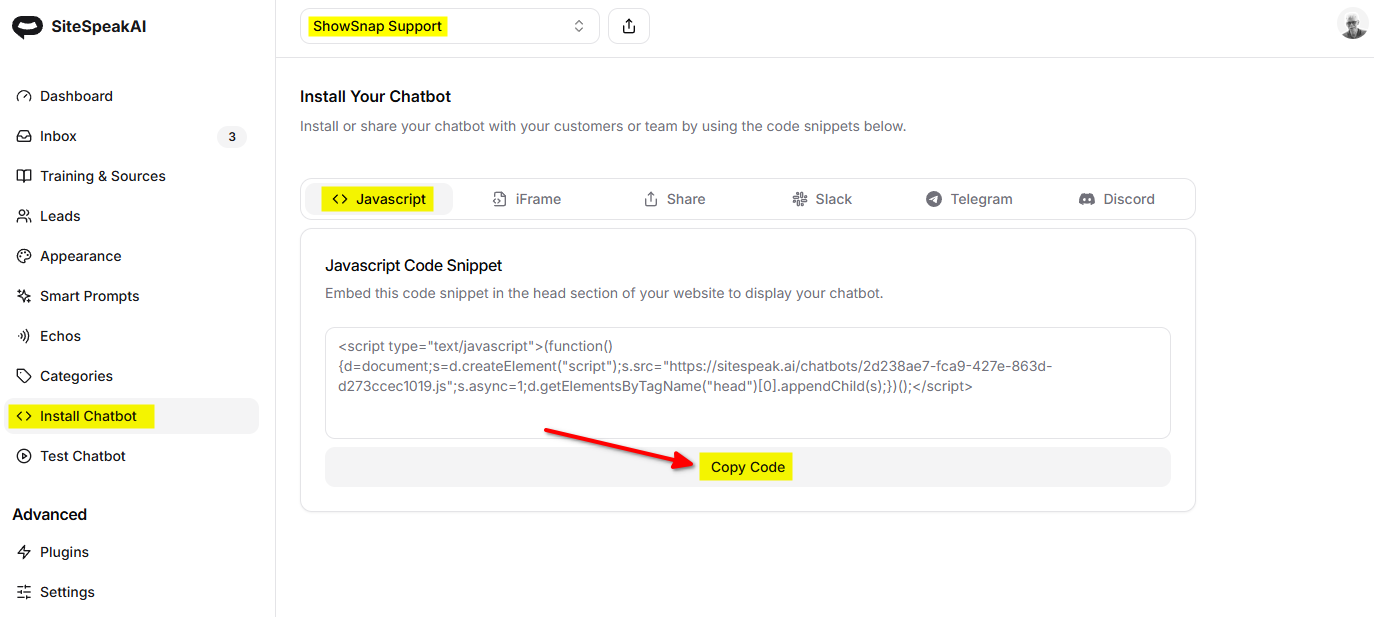This screenshot has height=617, width=1374.
Task: Click the Advanced section label
Action: [50, 515]
